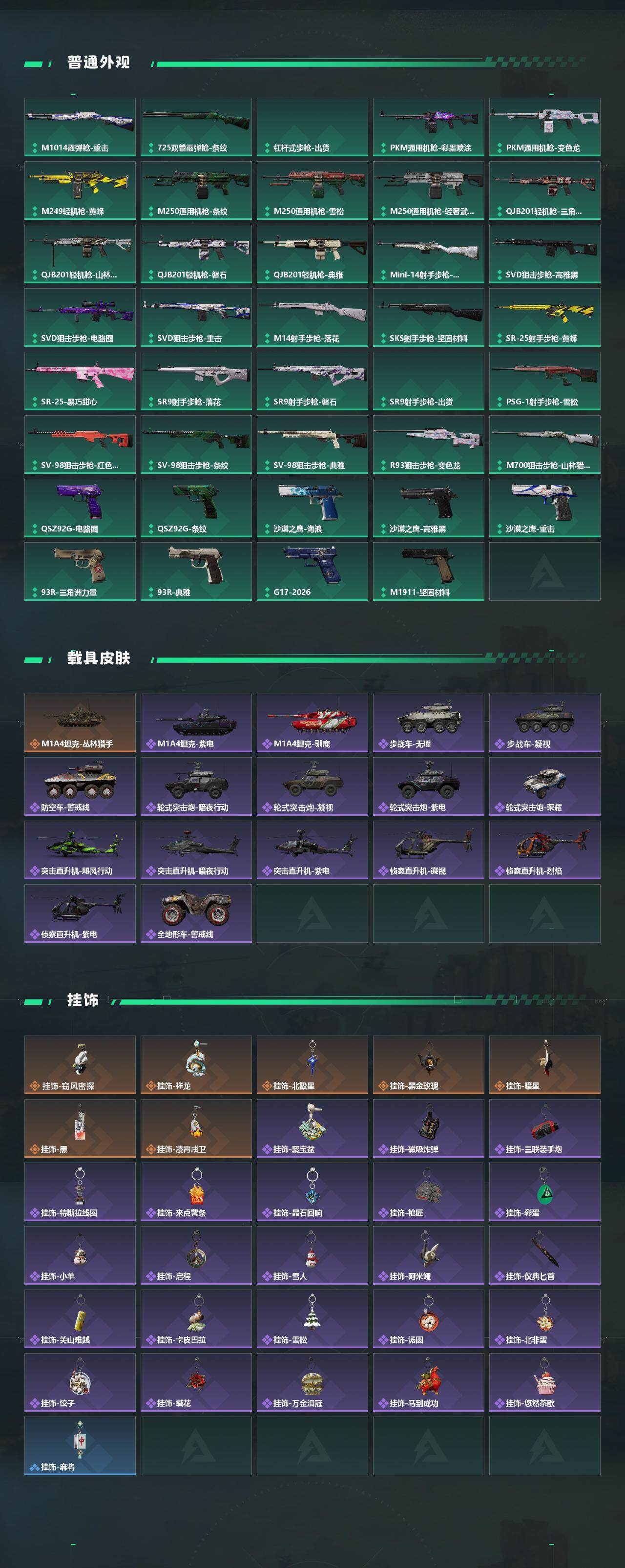The image size is (625, 1568).
Task: Click the 防空车-警戒线 vehicle skin
Action: click(x=80, y=786)
